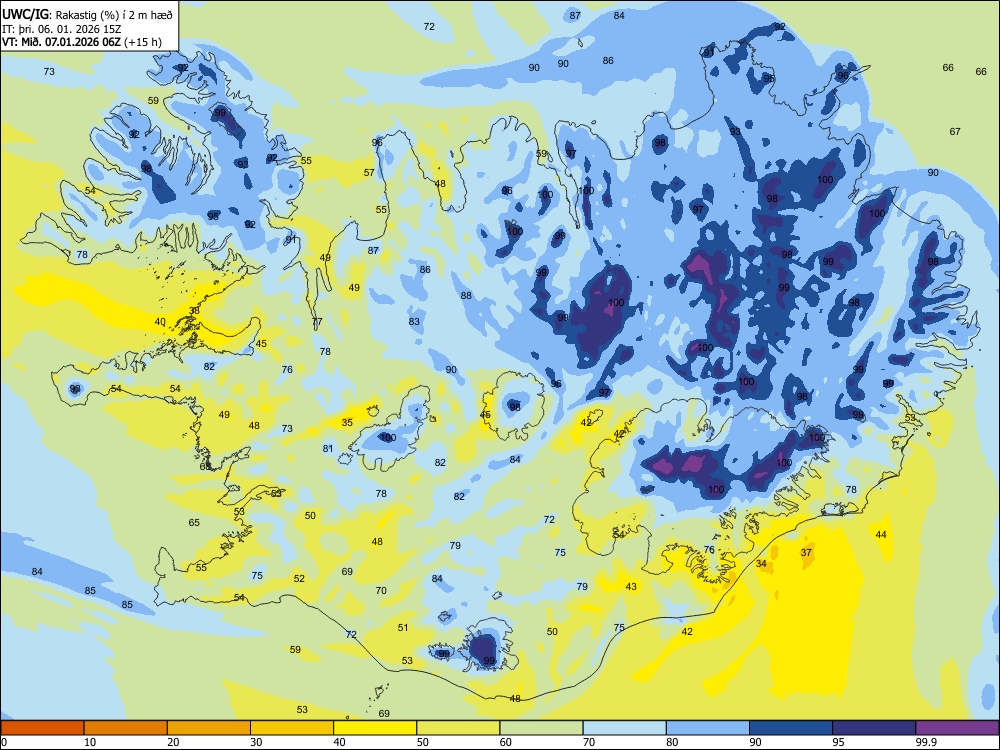Select the '67' value off the northeast
This screenshot has width=1000, height=750.
click(x=955, y=131)
